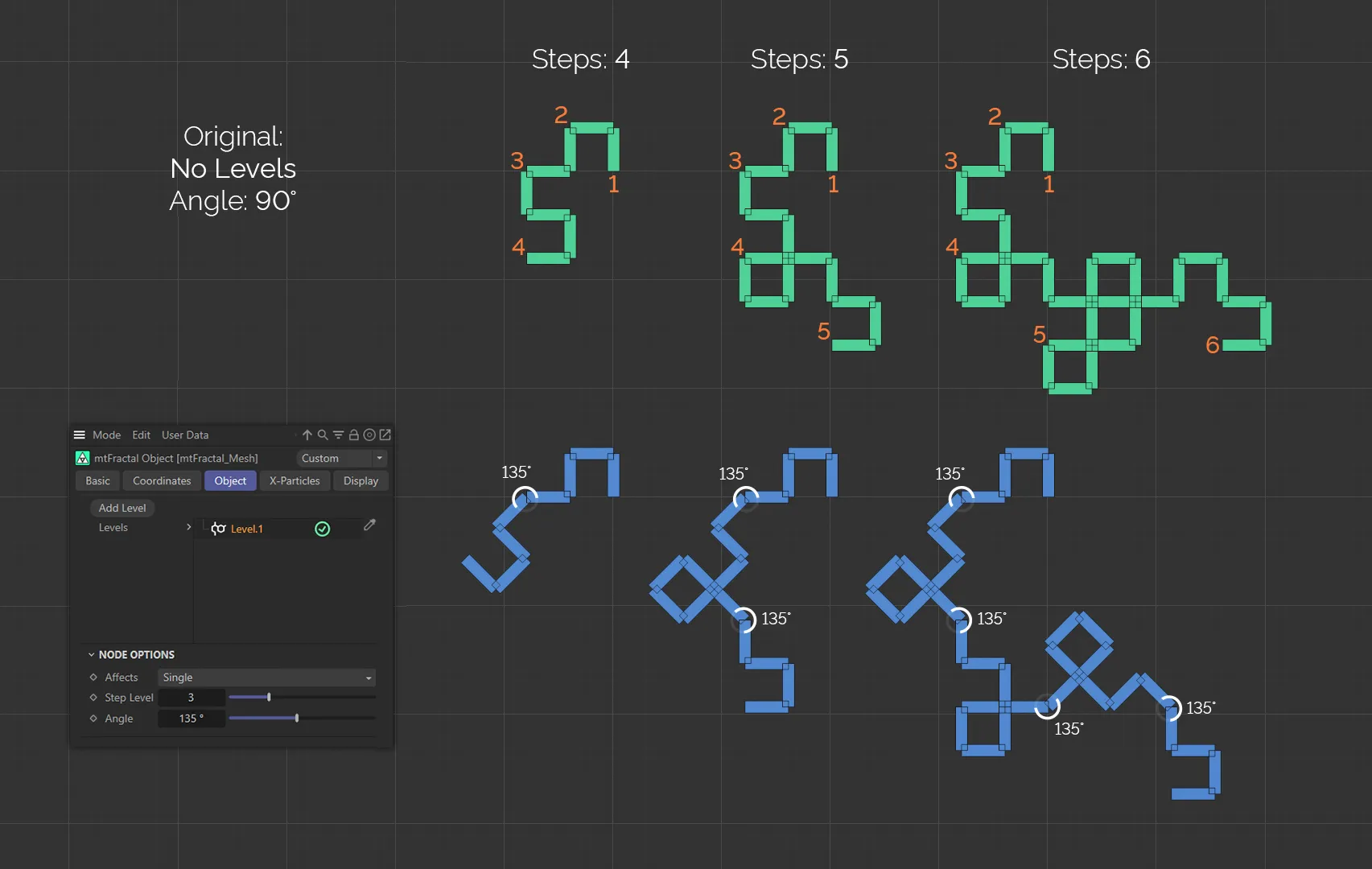Select the search magnifier icon
The height and width of the screenshot is (869, 1372).
point(323,434)
